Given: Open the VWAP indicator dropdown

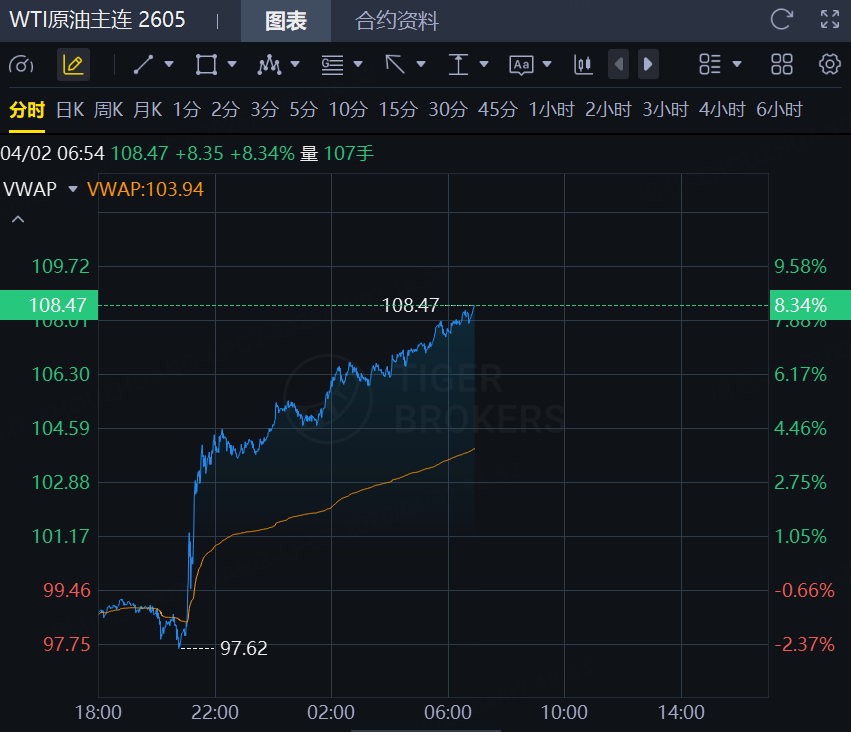Looking at the screenshot, I should coord(72,189).
